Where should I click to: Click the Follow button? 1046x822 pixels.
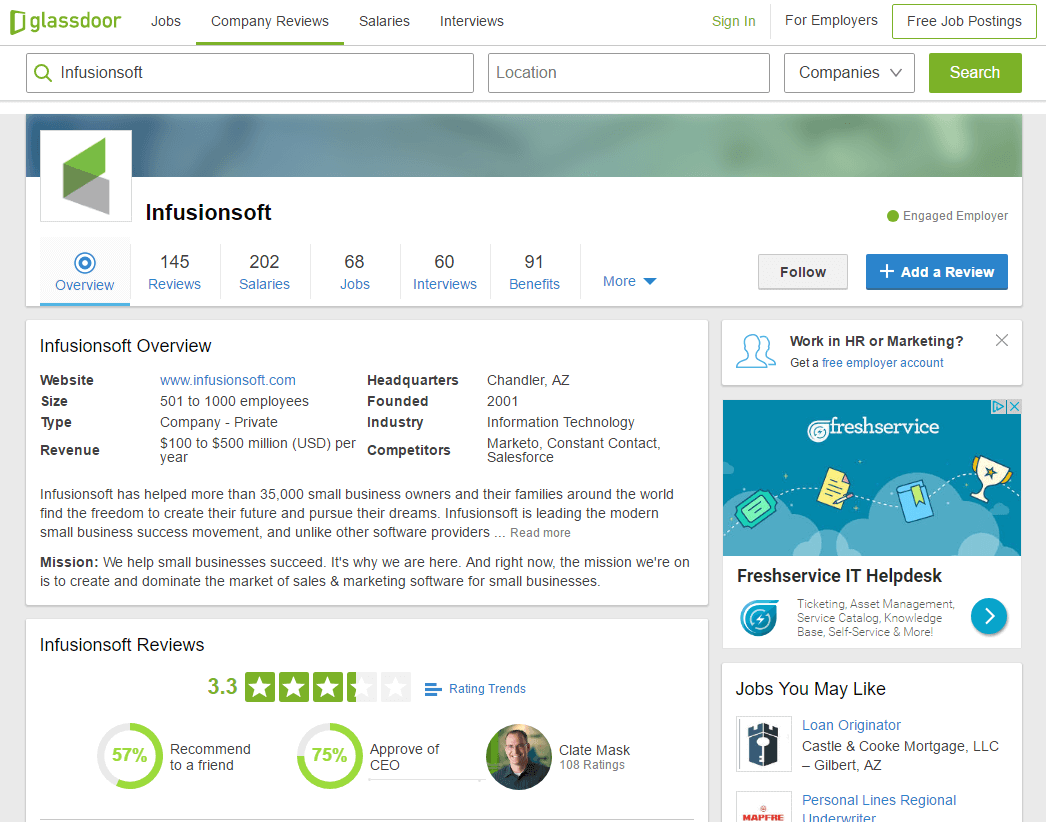803,272
